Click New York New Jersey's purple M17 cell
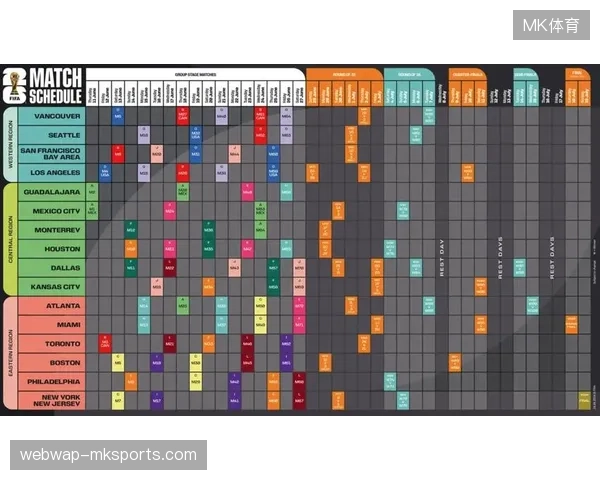600x480 pixels. coord(157,400)
